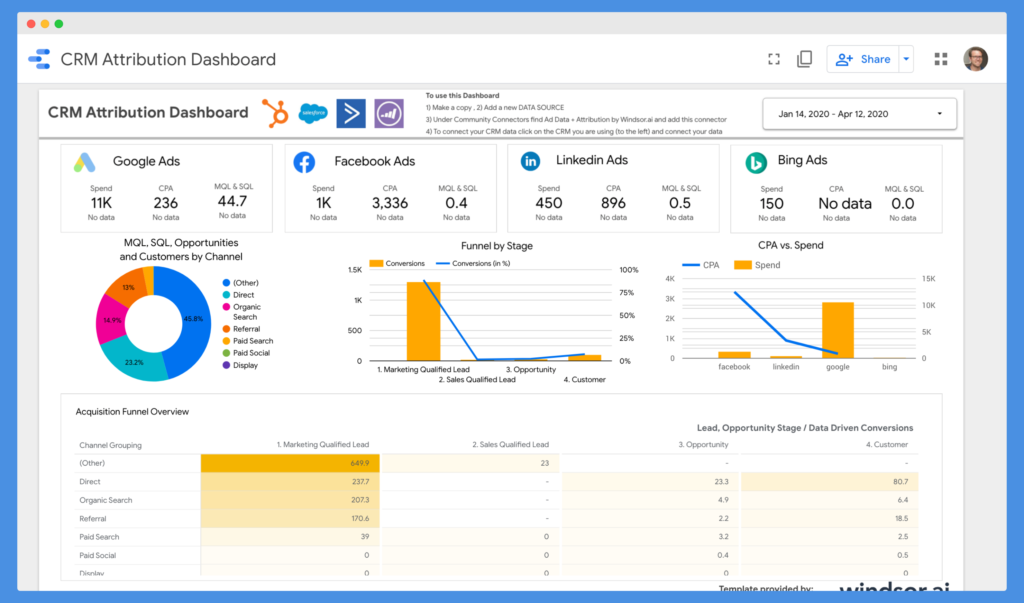Sort by Channel Grouping column header
This screenshot has width=1024, height=603.
(x=111, y=445)
